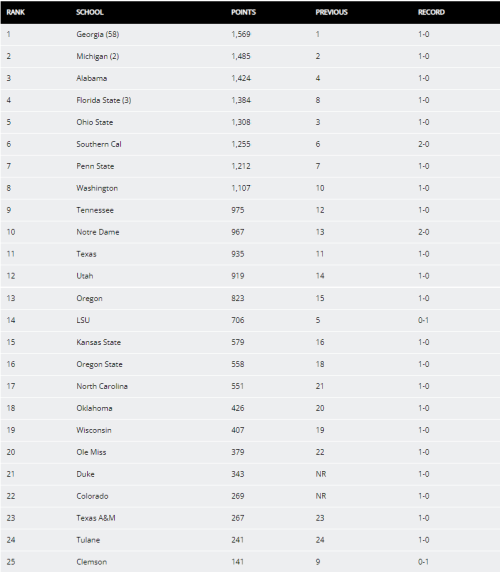The image size is (500, 572).
Task: Click the Notre Dame entry
Action: [x=98, y=232]
